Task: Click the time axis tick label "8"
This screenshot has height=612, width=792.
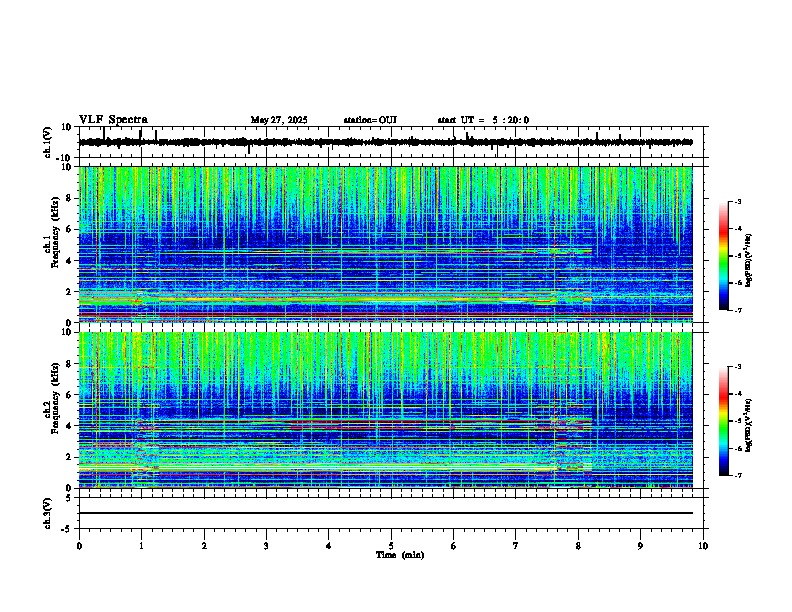Action: (578, 546)
